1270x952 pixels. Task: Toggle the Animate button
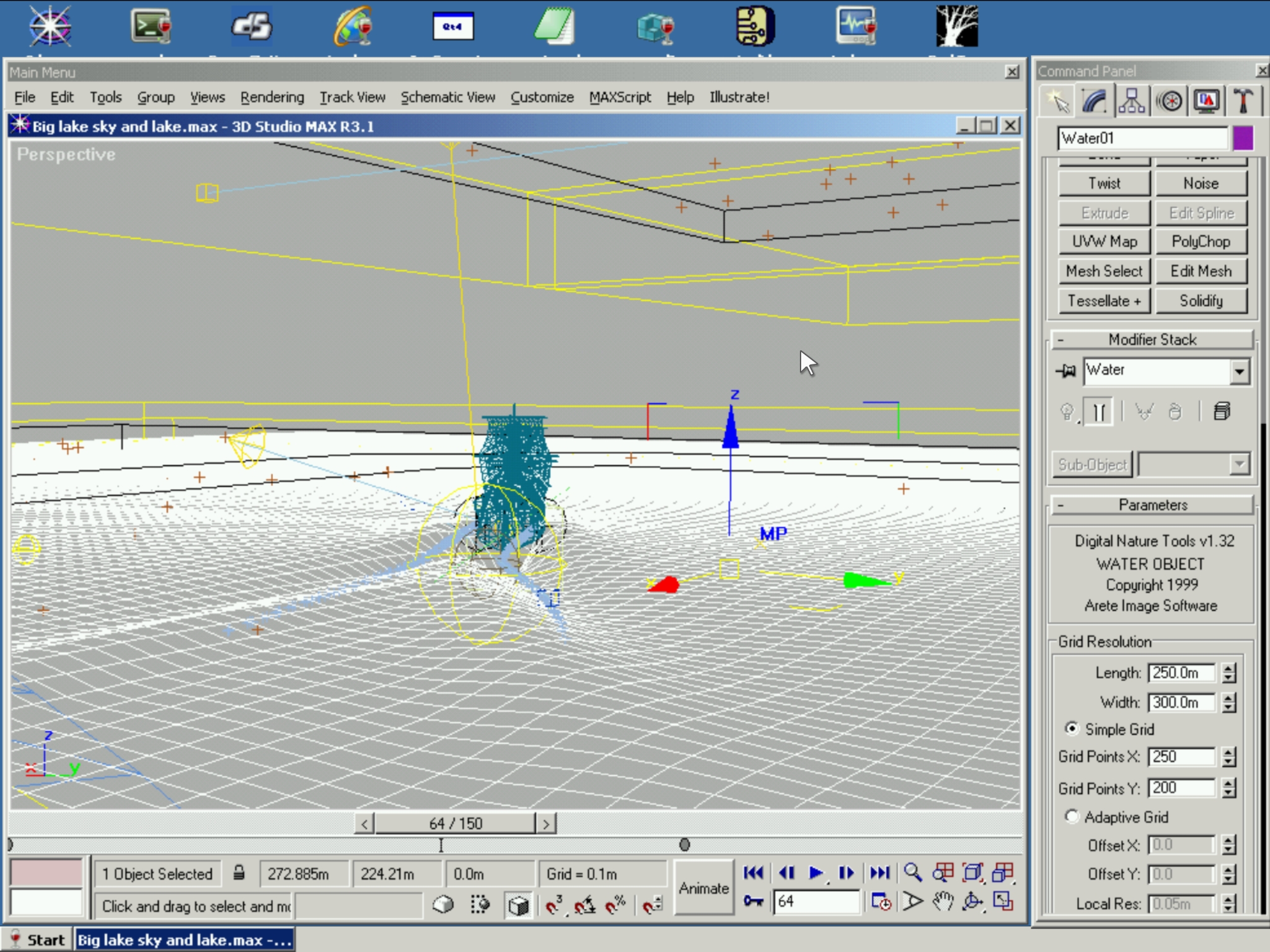coord(703,888)
